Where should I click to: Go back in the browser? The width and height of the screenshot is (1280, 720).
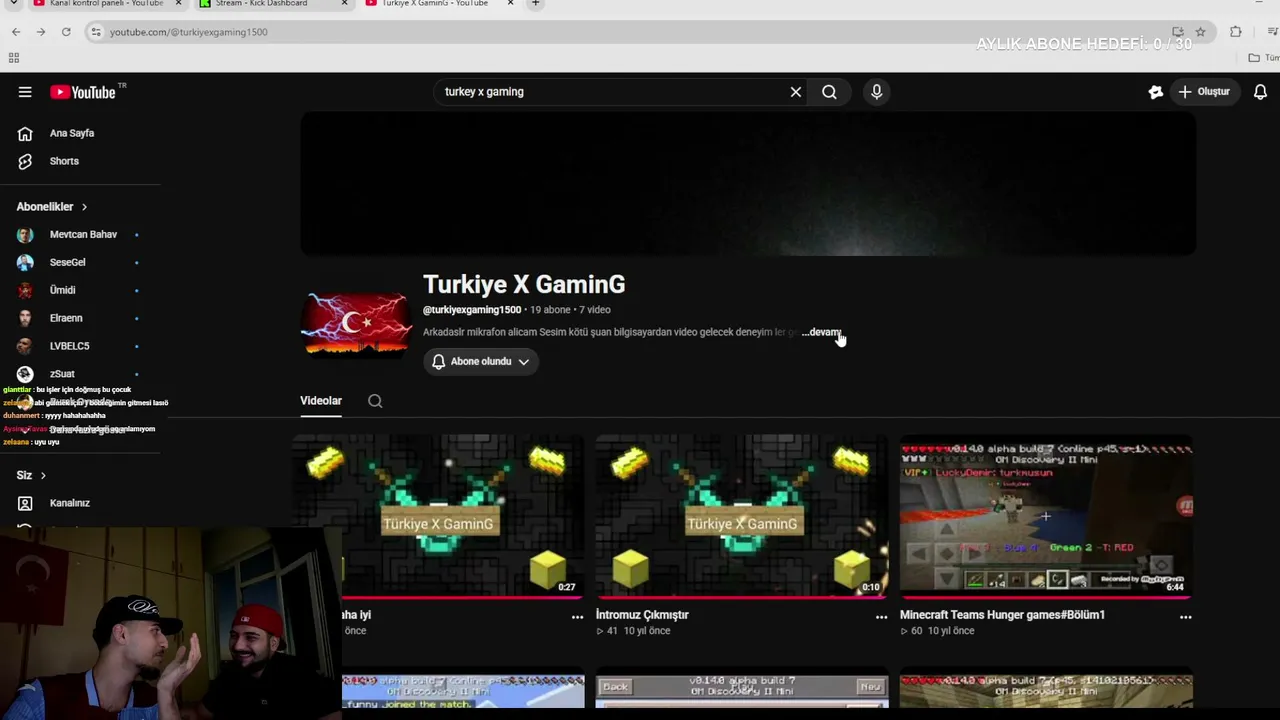tap(16, 32)
